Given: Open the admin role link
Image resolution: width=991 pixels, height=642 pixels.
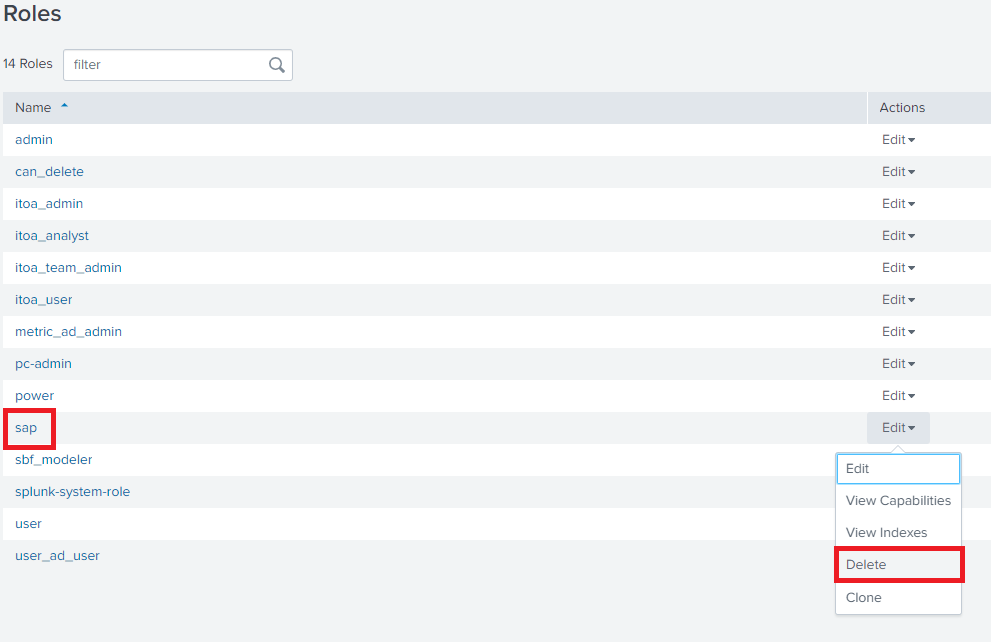Looking at the screenshot, I should [34, 140].
